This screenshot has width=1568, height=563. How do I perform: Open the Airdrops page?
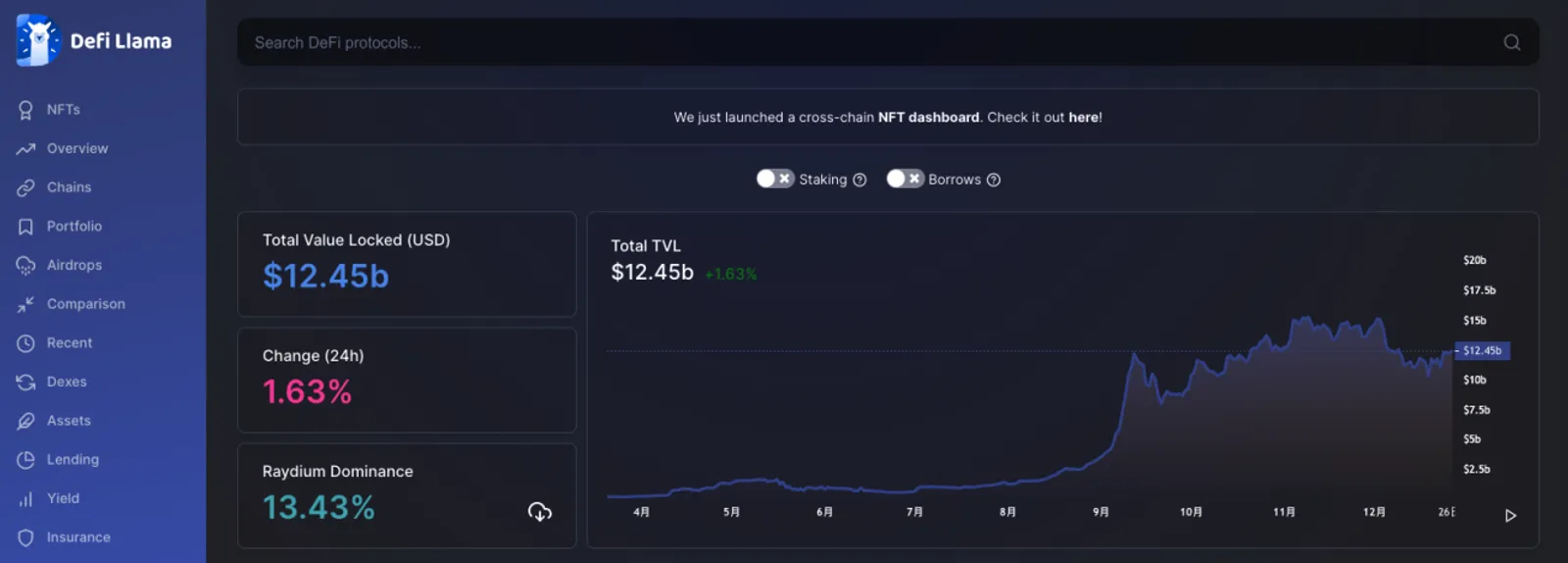(x=74, y=266)
